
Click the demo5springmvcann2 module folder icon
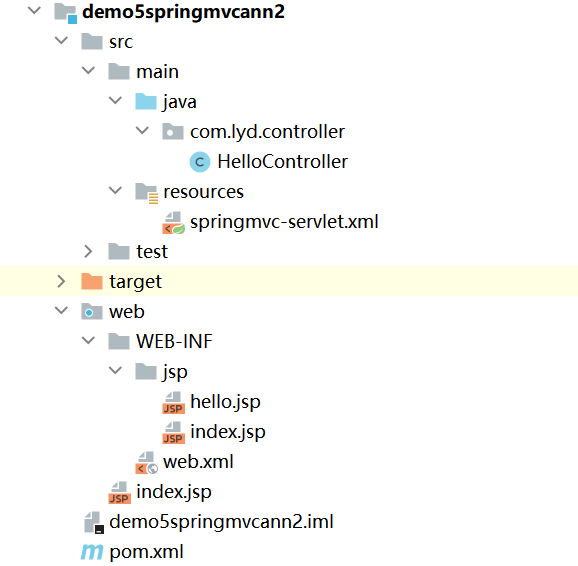[66, 13]
